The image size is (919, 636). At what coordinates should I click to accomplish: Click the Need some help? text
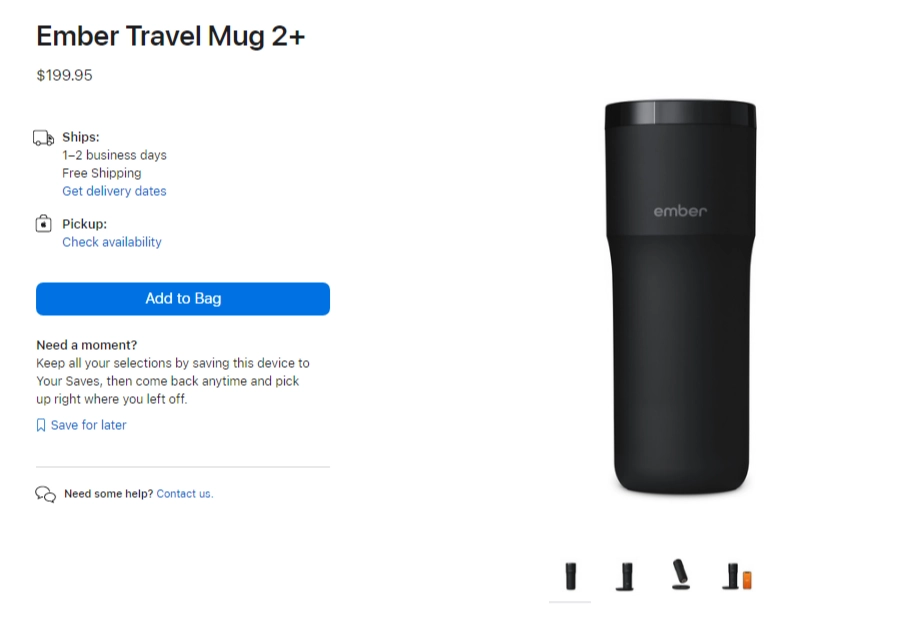[x=108, y=494]
